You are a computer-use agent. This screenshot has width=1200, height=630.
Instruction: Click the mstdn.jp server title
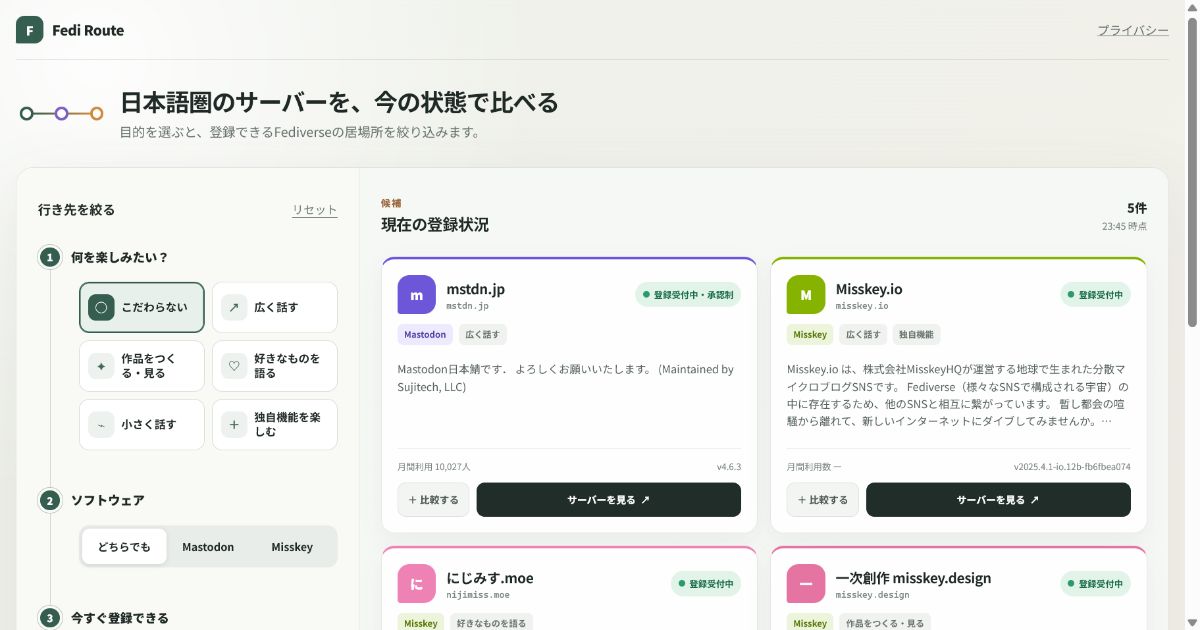[x=476, y=289]
